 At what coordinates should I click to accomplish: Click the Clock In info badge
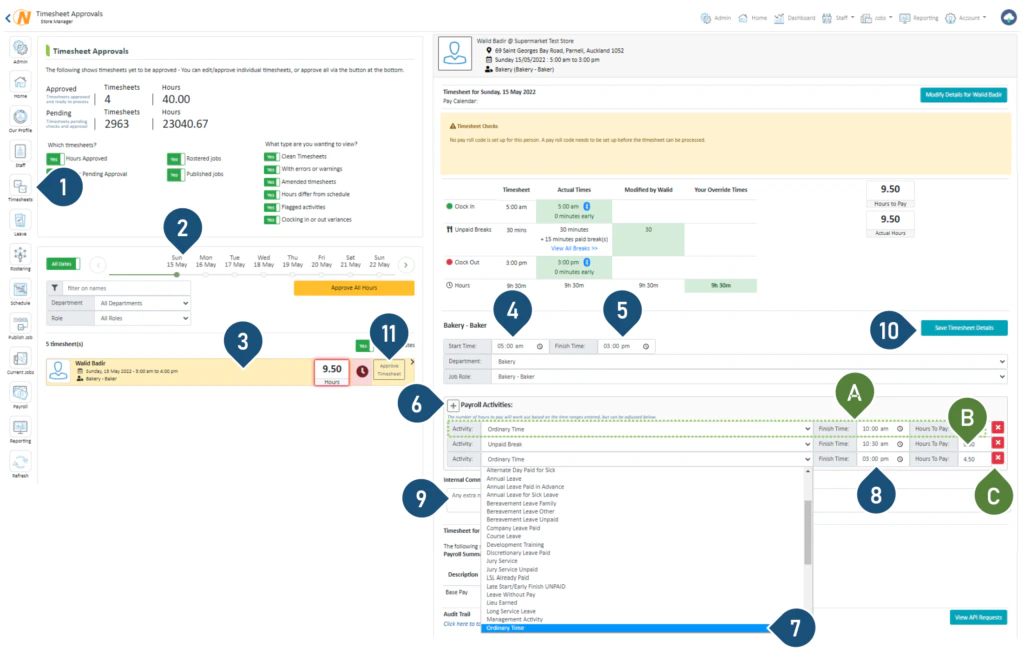coord(586,206)
